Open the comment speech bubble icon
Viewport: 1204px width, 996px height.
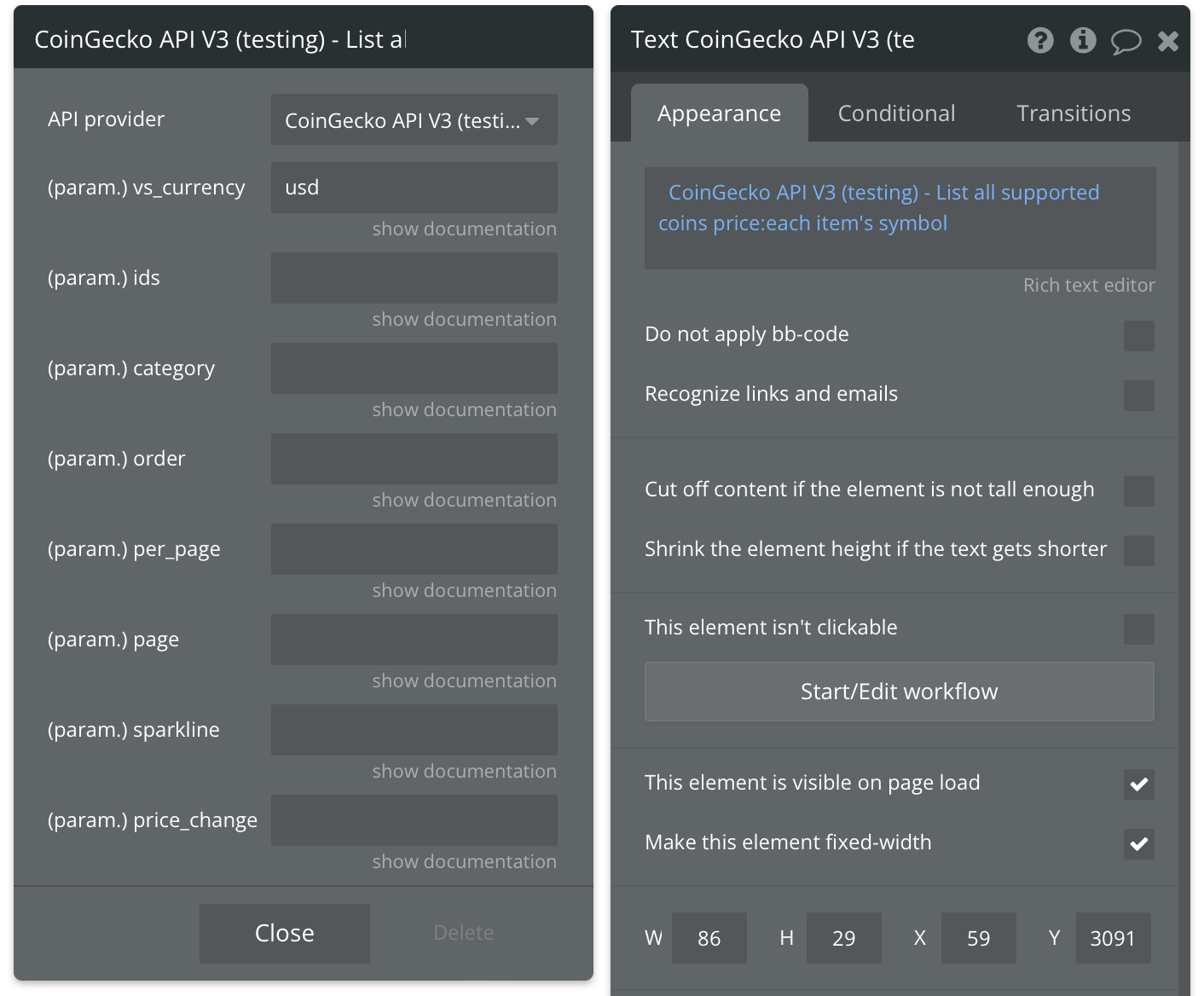tap(1126, 41)
